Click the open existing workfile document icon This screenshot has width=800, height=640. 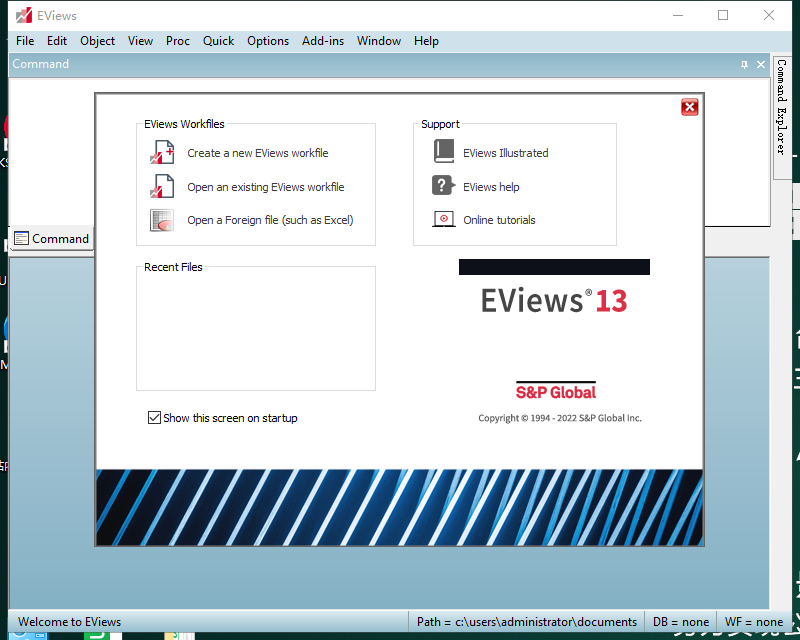click(162, 186)
